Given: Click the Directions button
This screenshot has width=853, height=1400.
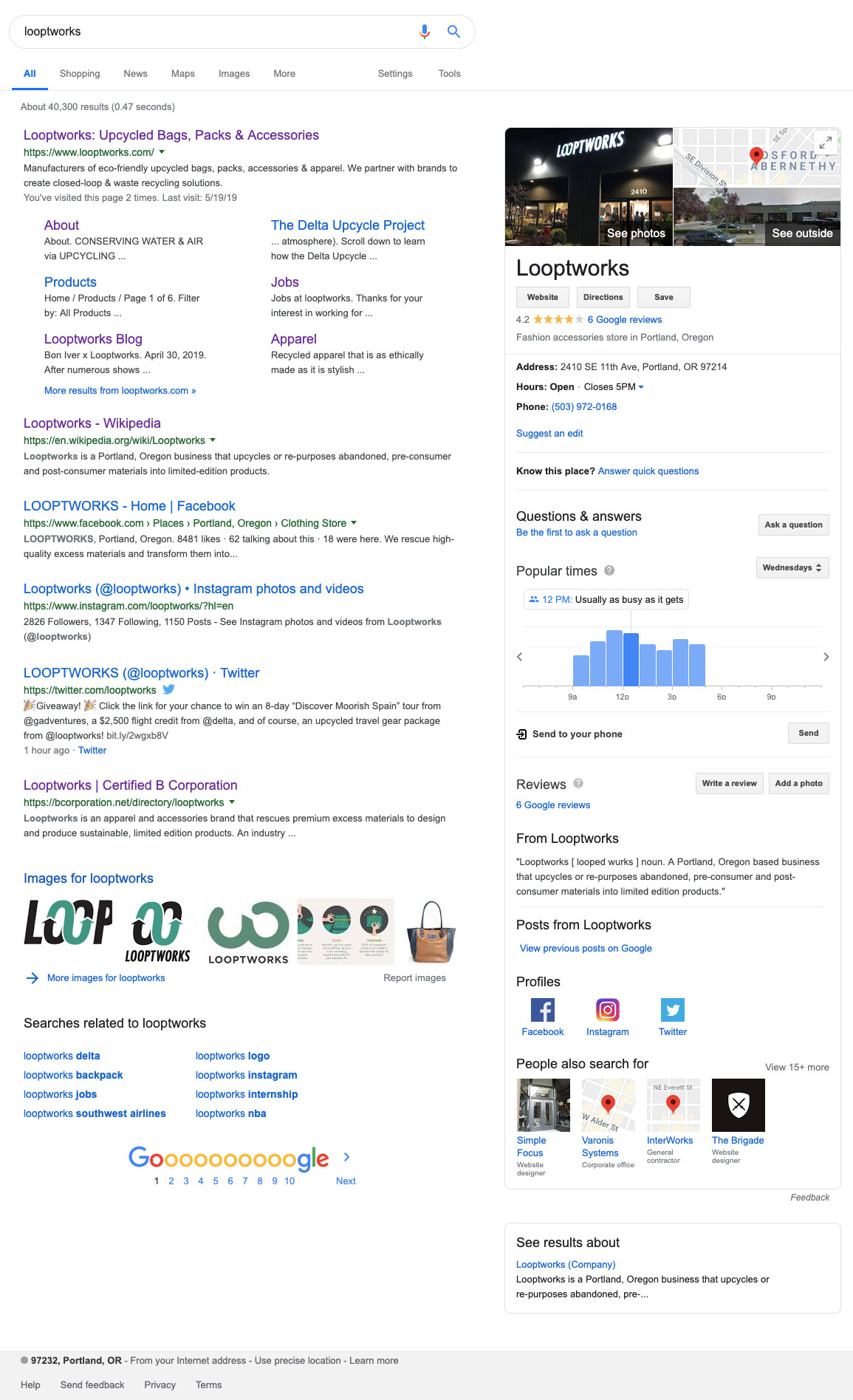Looking at the screenshot, I should coord(603,297).
